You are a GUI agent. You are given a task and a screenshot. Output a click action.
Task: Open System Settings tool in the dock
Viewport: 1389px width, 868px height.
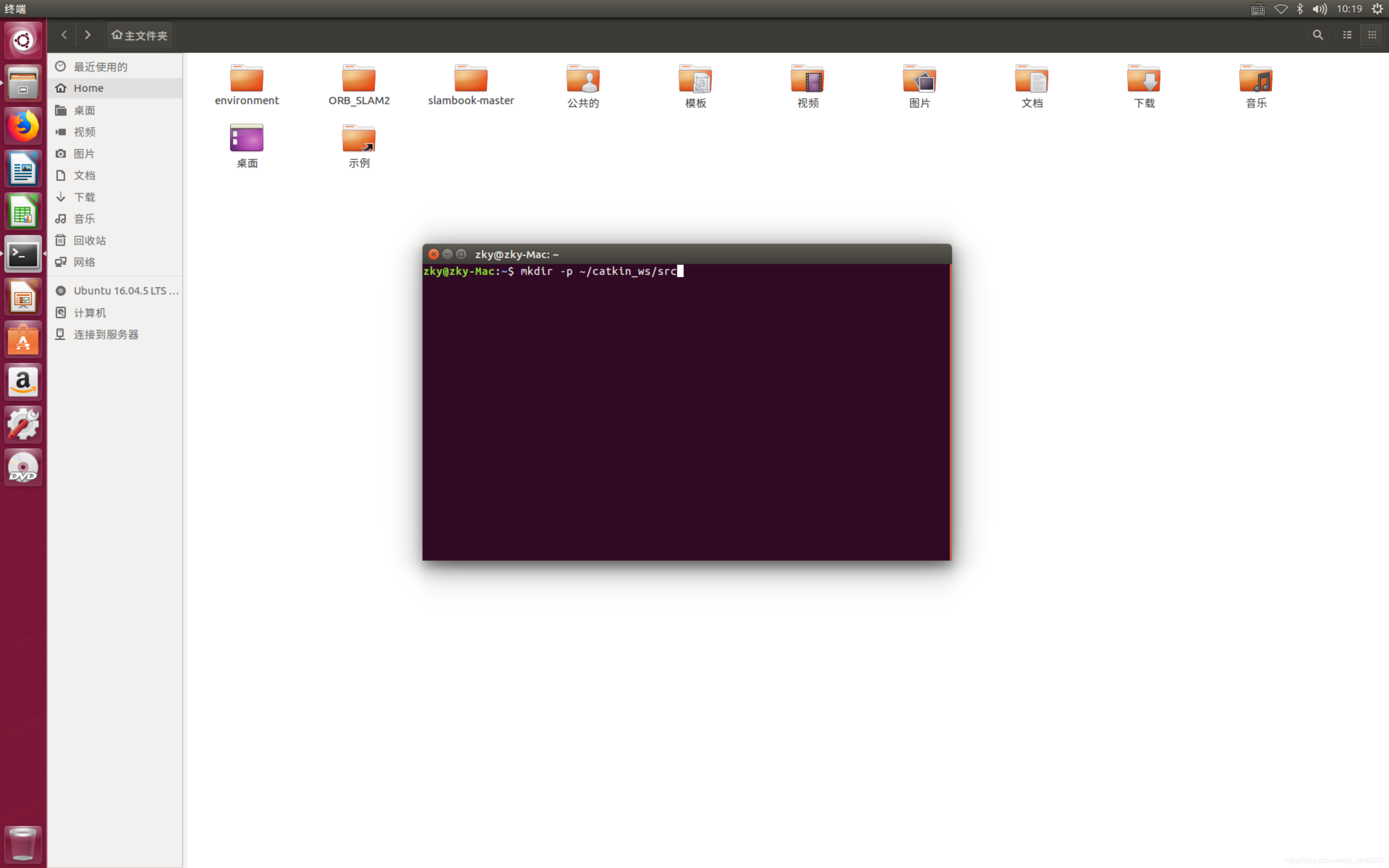[23, 425]
